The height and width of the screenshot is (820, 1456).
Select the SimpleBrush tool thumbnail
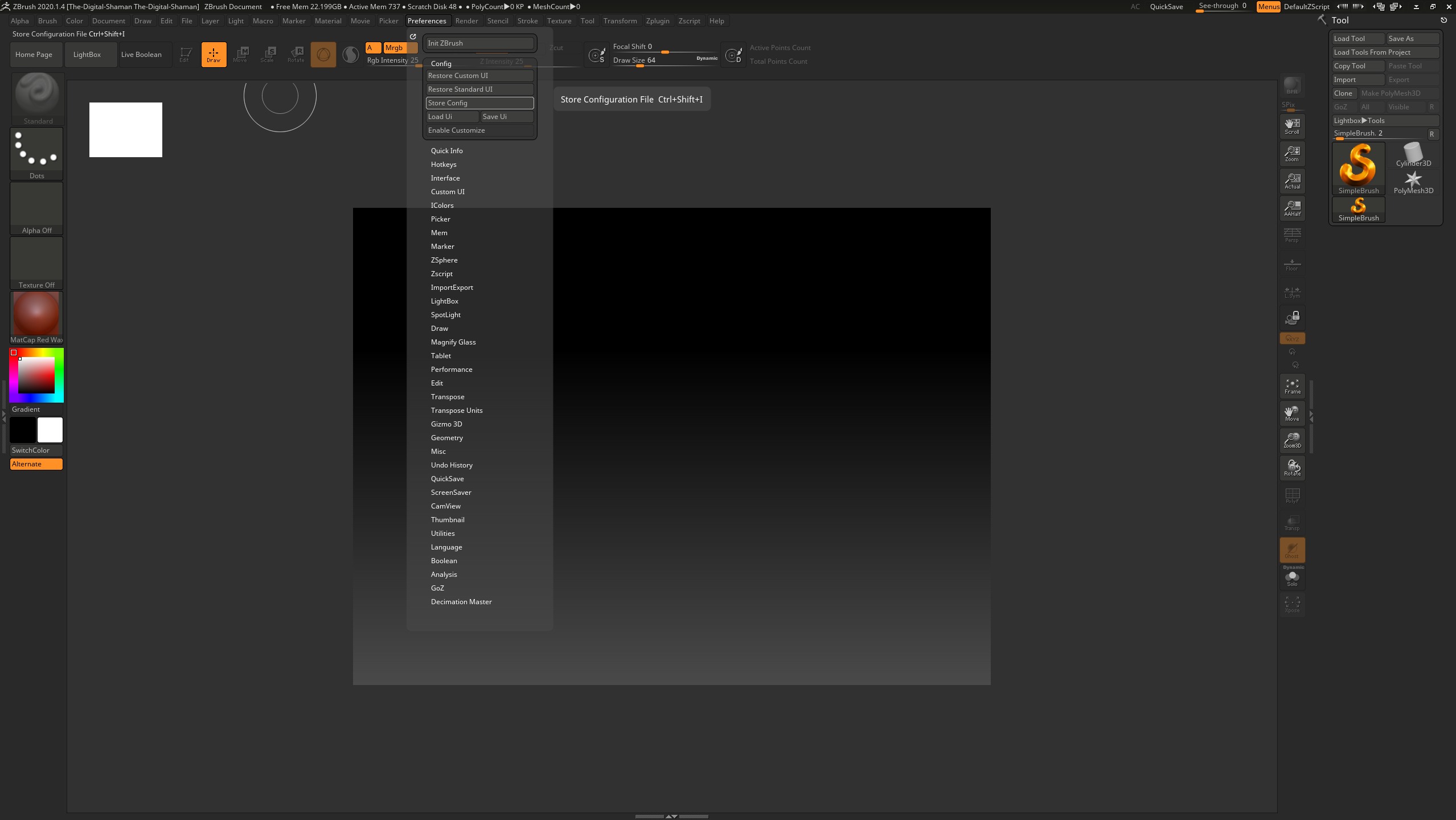1357,168
